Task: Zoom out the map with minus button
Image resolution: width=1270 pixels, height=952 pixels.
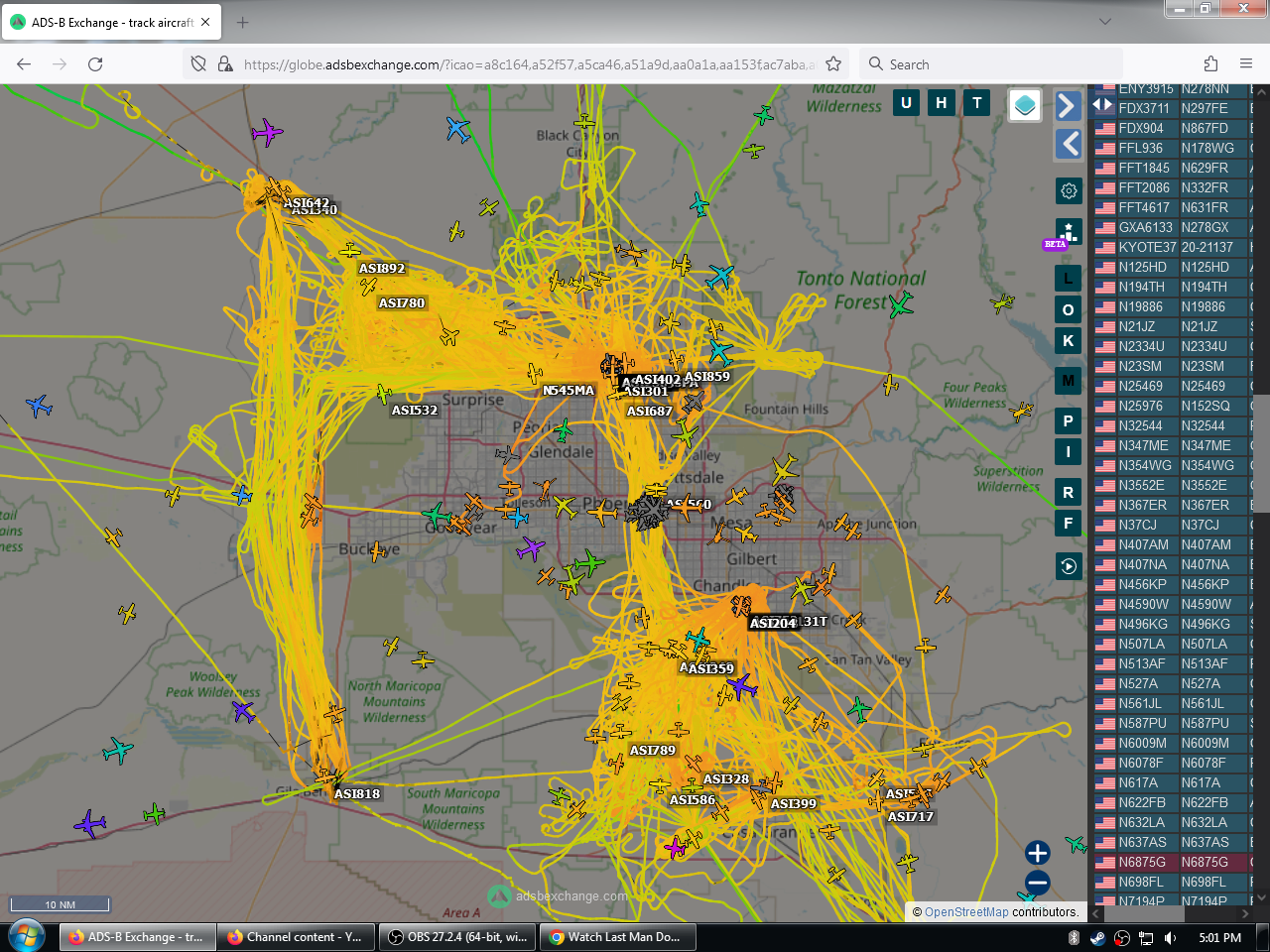Action: pos(1038,883)
